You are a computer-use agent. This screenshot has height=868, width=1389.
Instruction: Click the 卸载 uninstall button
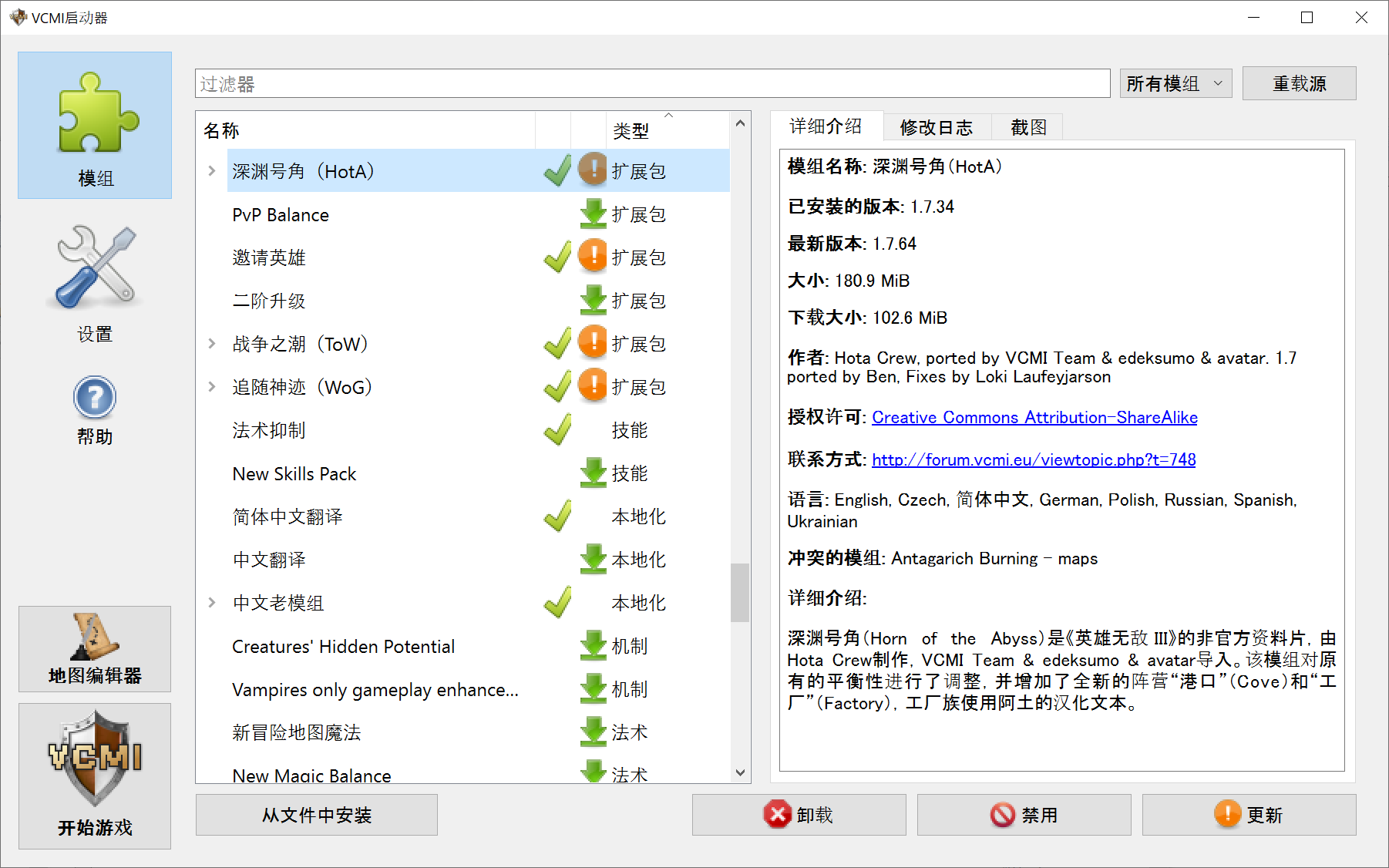tap(799, 815)
